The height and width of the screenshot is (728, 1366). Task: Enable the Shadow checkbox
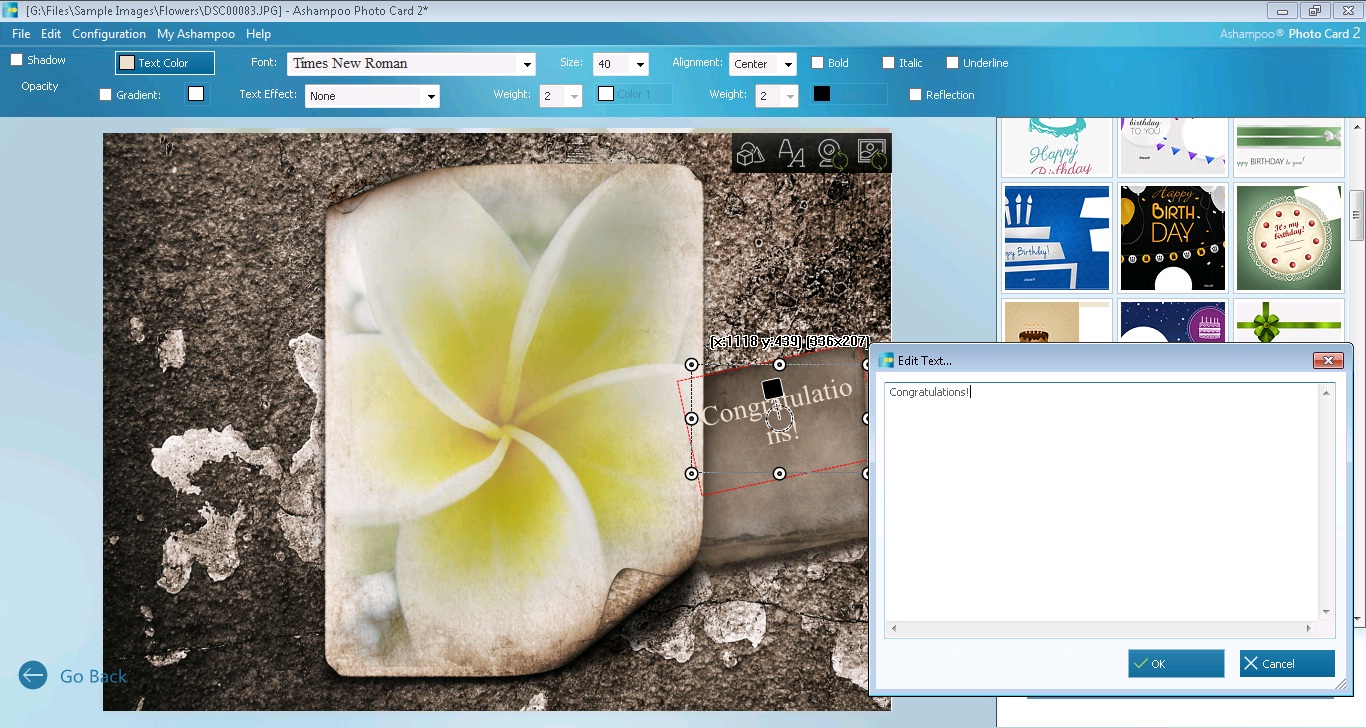click(17, 60)
